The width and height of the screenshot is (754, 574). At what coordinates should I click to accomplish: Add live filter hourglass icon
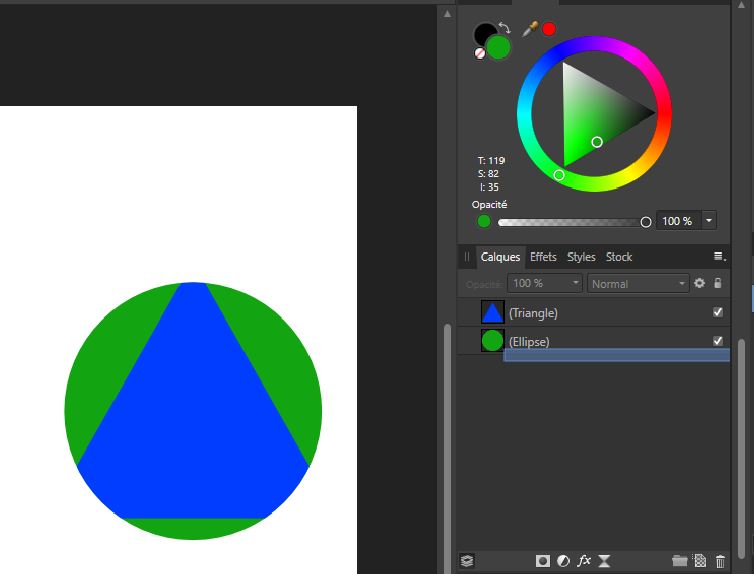pos(604,561)
